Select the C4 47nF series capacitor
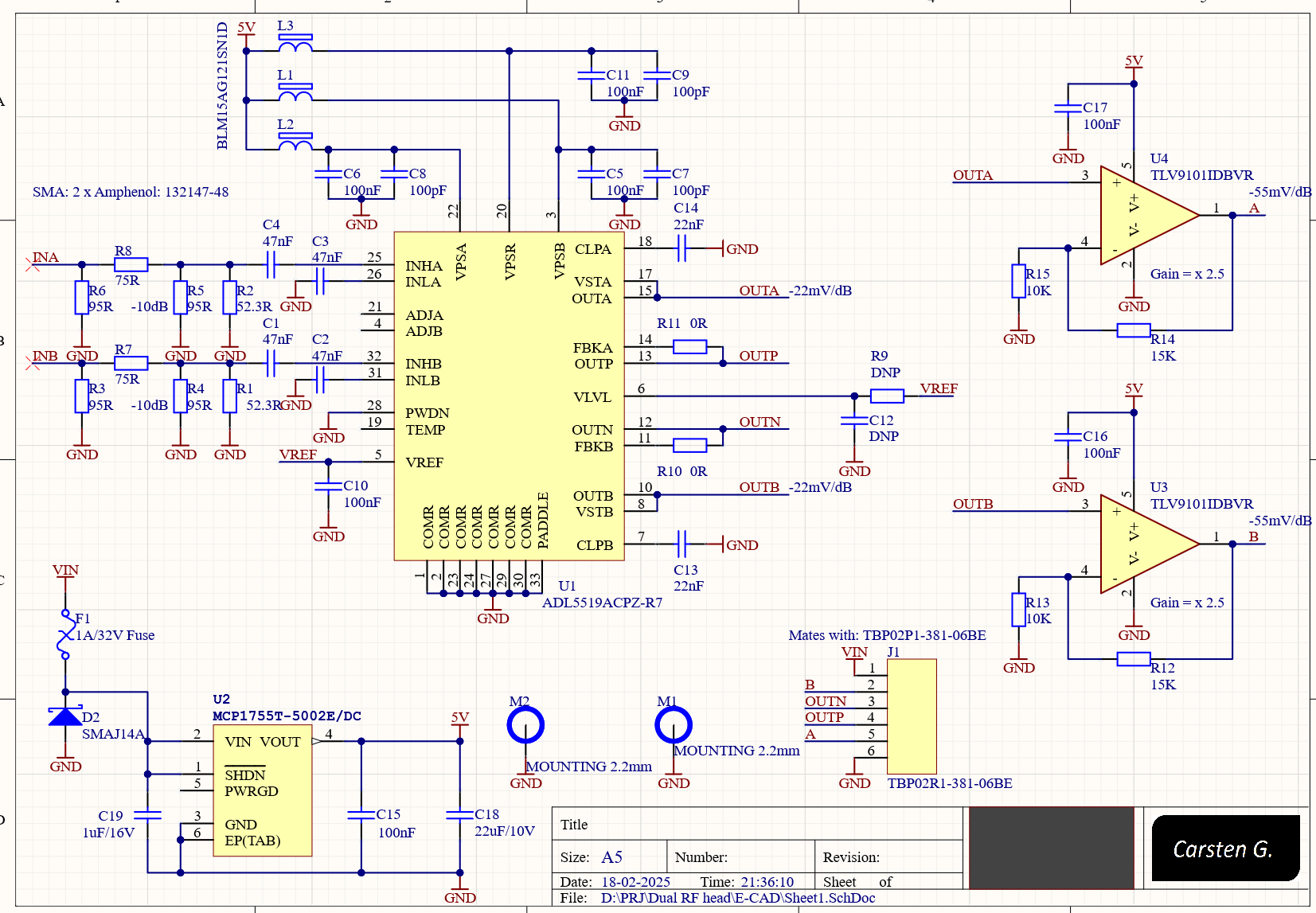 [x=271, y=264]
